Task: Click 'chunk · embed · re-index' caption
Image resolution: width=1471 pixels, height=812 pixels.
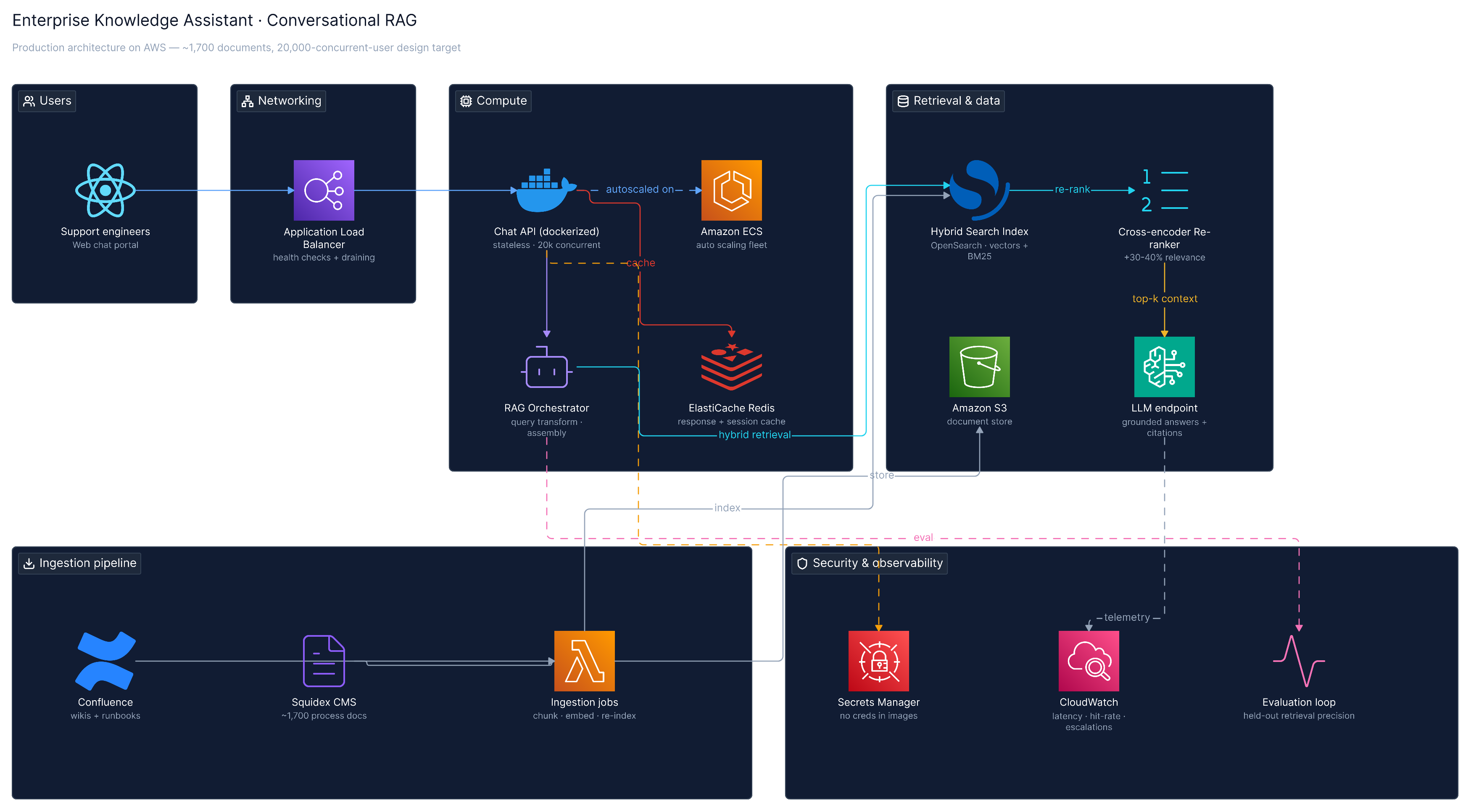Action: pyautogui.click(x=584, y=715)
